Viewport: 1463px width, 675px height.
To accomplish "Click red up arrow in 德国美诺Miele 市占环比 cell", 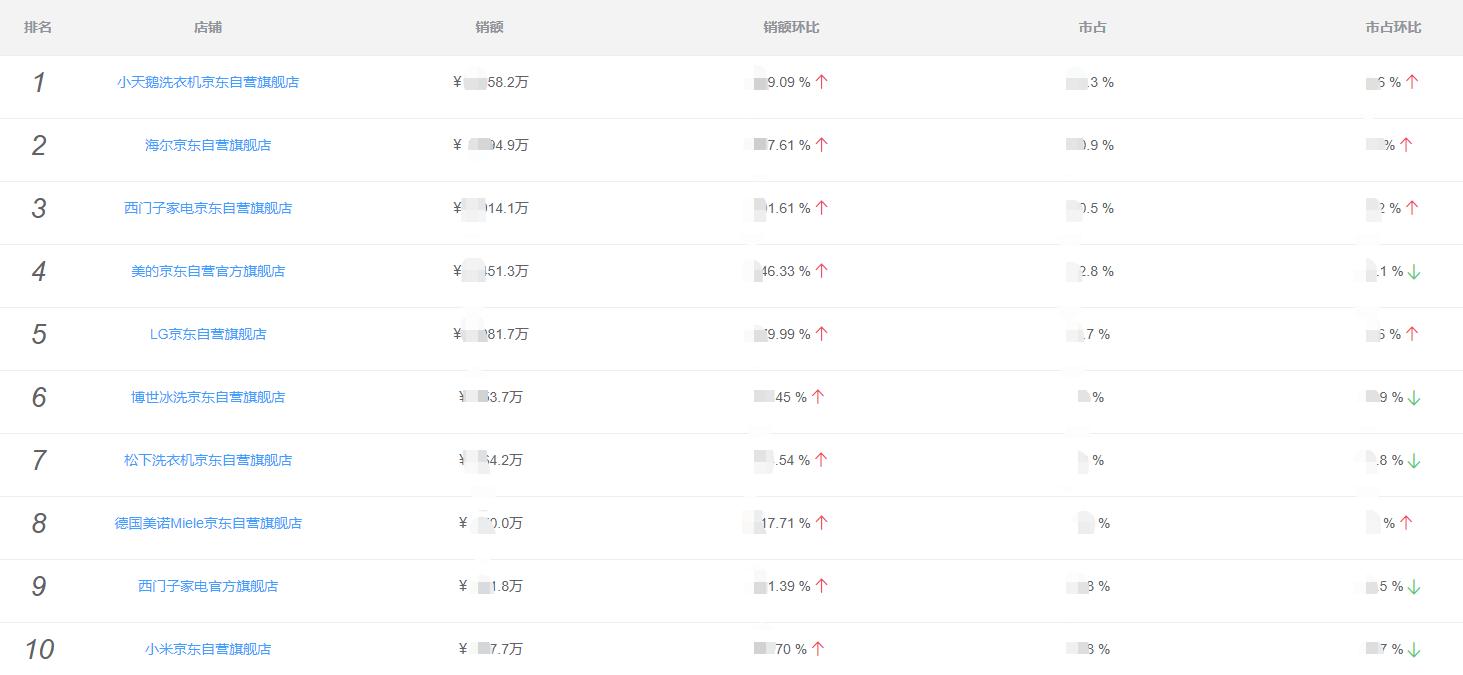I will point(1406,523).
